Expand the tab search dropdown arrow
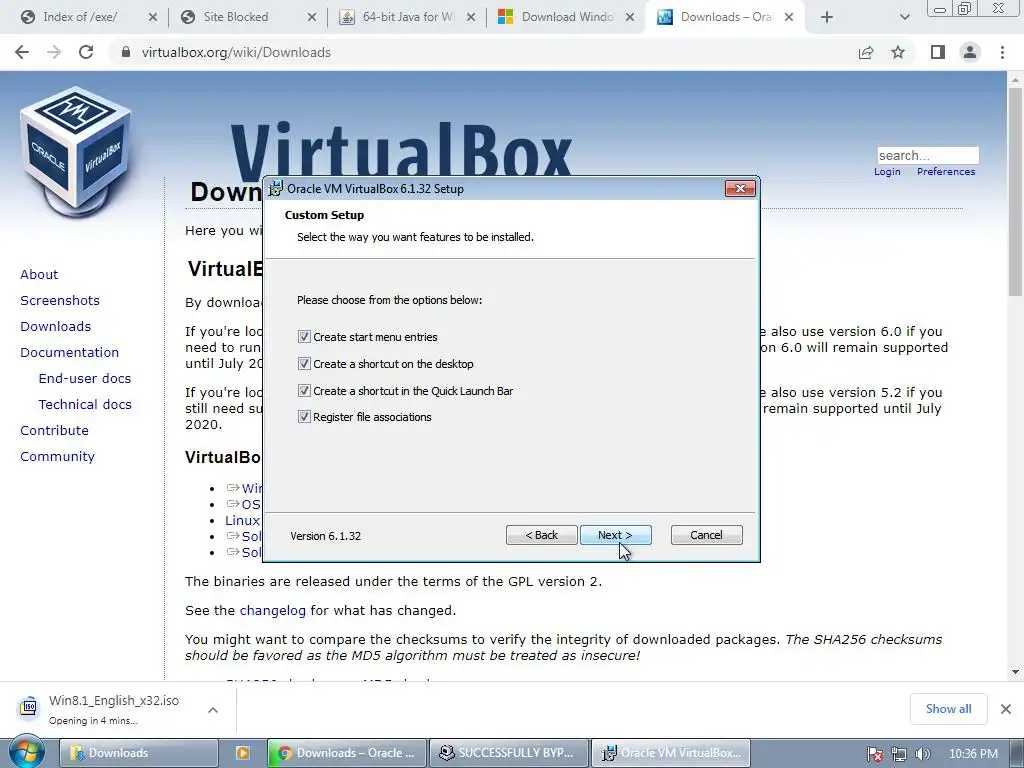 pyautogui.click(x=904, y=17)
